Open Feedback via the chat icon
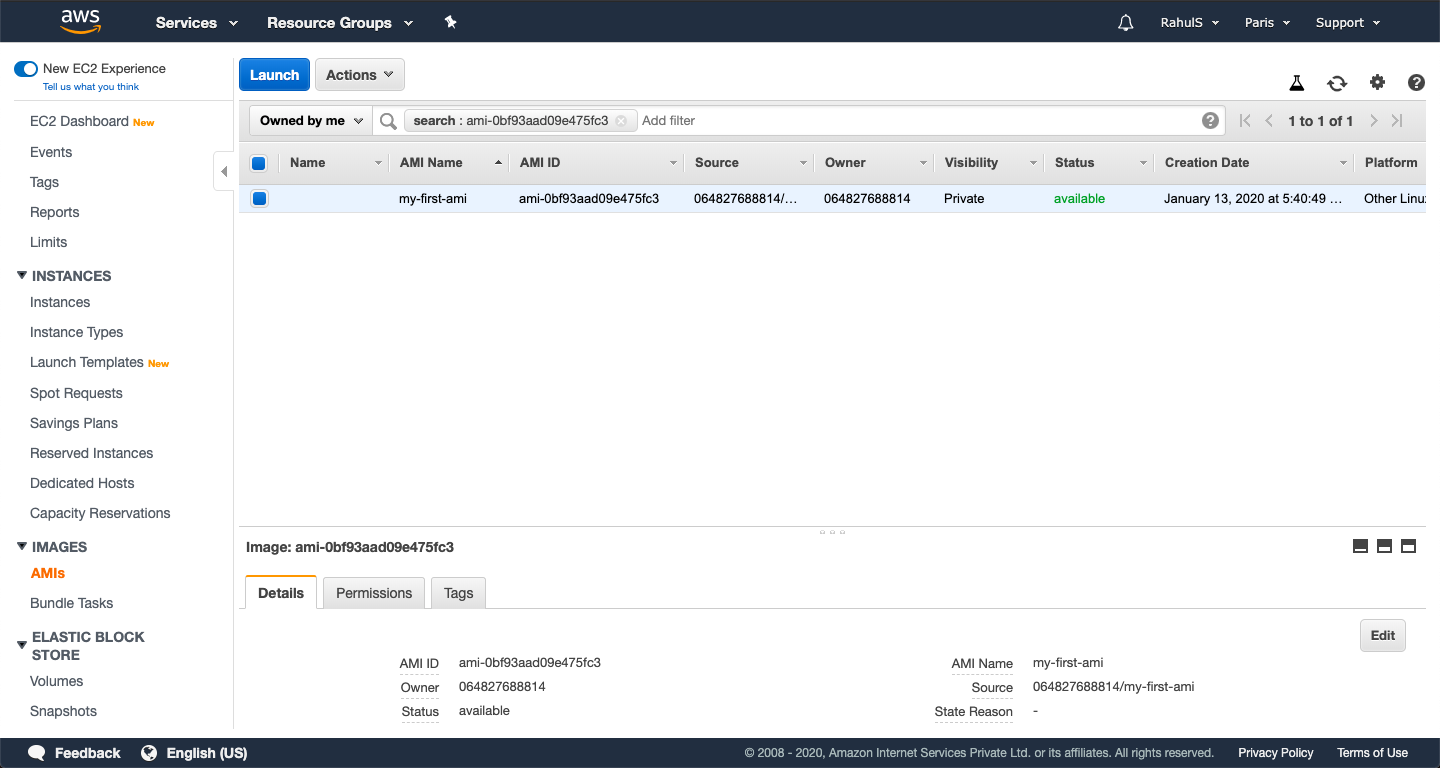This screenshot has width=1440, height=768. (x=36, y=752)
